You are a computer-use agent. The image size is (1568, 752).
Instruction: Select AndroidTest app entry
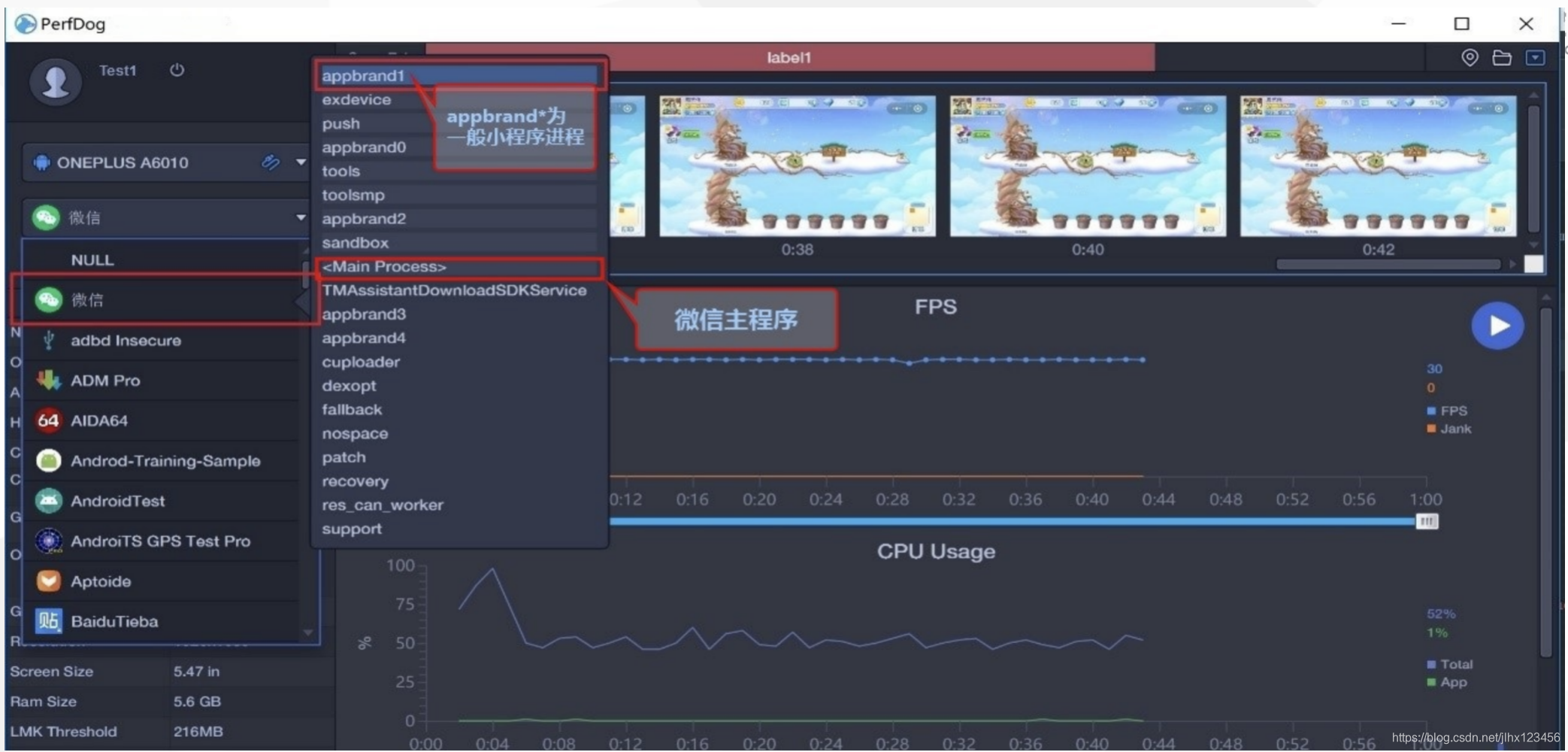click(162, 501)
